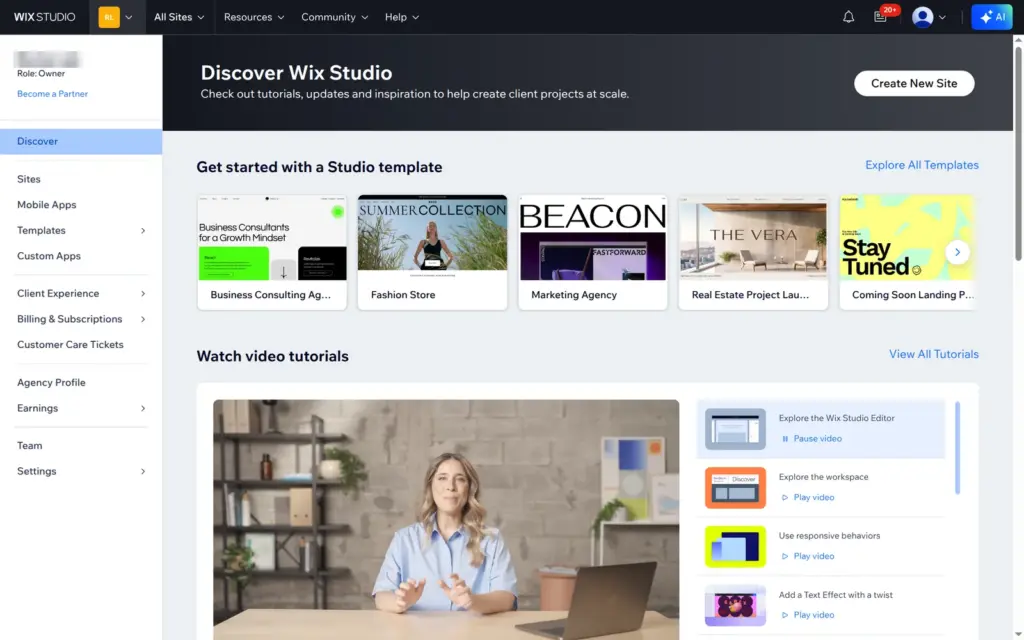Open the Marketing Agency BEACON template
This screenshot has height=640, width=1024.
(x=593, y=238)
